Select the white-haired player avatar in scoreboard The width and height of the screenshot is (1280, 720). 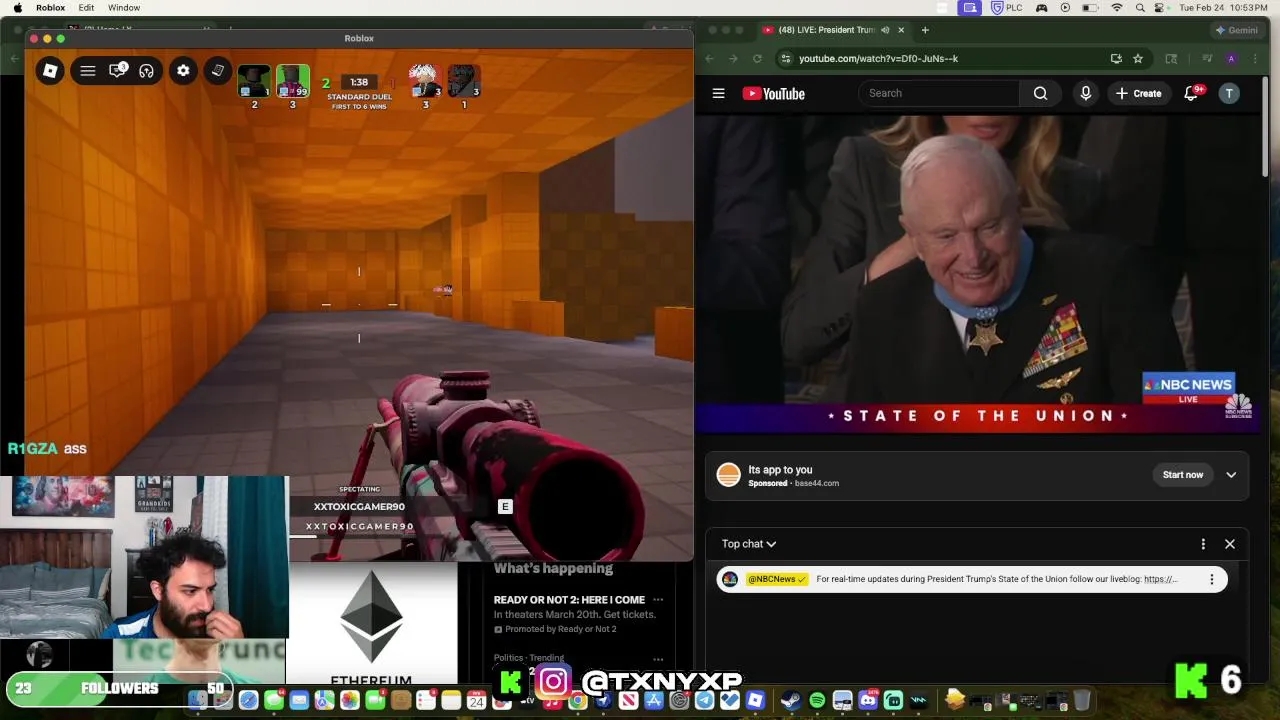[425, 82]
